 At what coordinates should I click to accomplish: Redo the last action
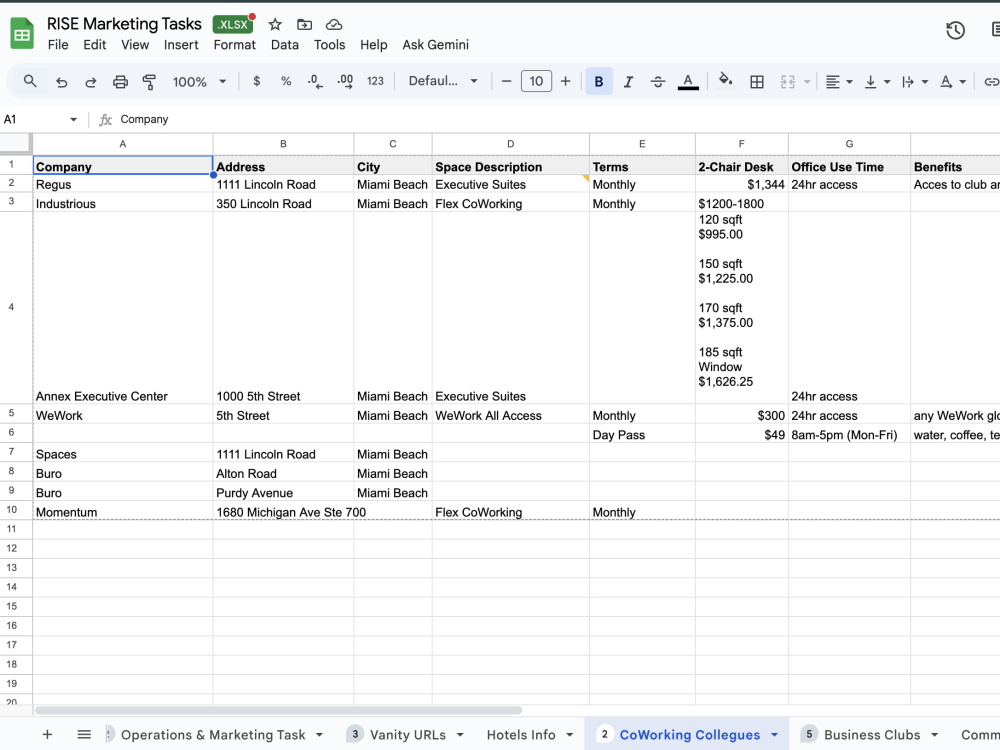(91, 82)
